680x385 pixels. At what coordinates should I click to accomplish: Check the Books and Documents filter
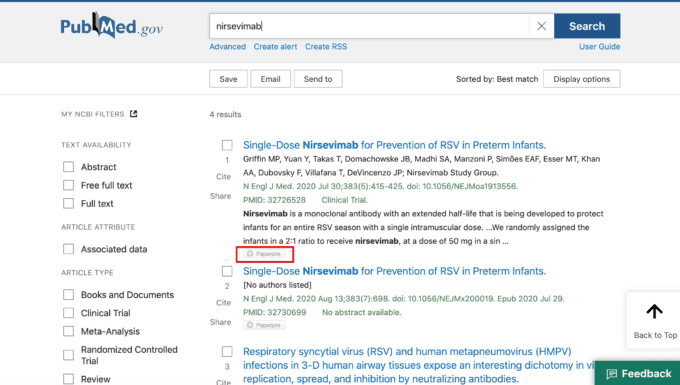[x=69, y=295]
